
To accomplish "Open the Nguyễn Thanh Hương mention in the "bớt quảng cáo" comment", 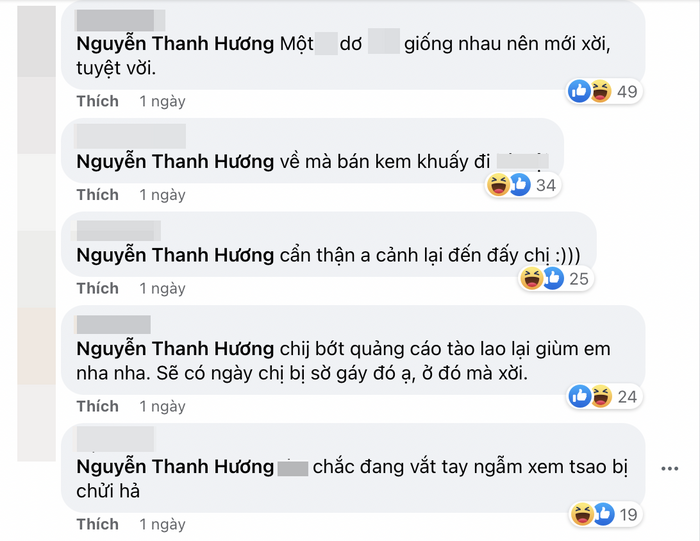I will click(x=174, y=349).
